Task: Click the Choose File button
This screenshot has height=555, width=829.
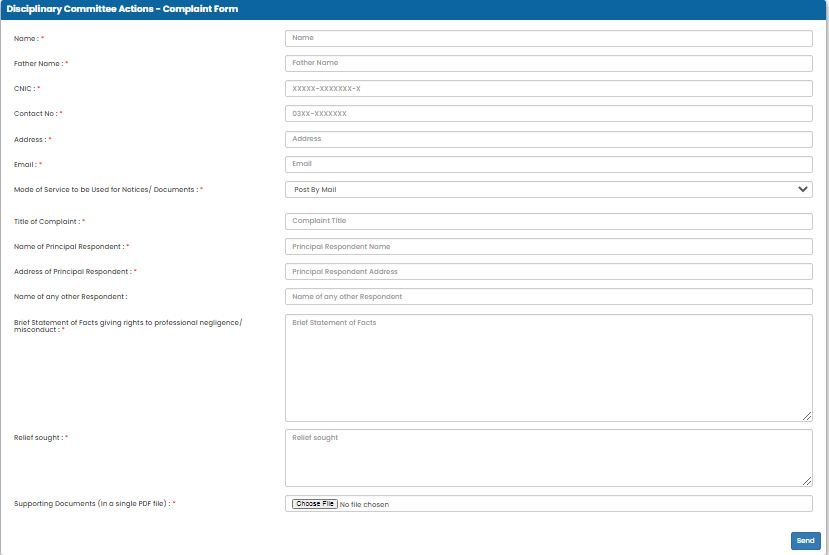Action: (315, 504)
